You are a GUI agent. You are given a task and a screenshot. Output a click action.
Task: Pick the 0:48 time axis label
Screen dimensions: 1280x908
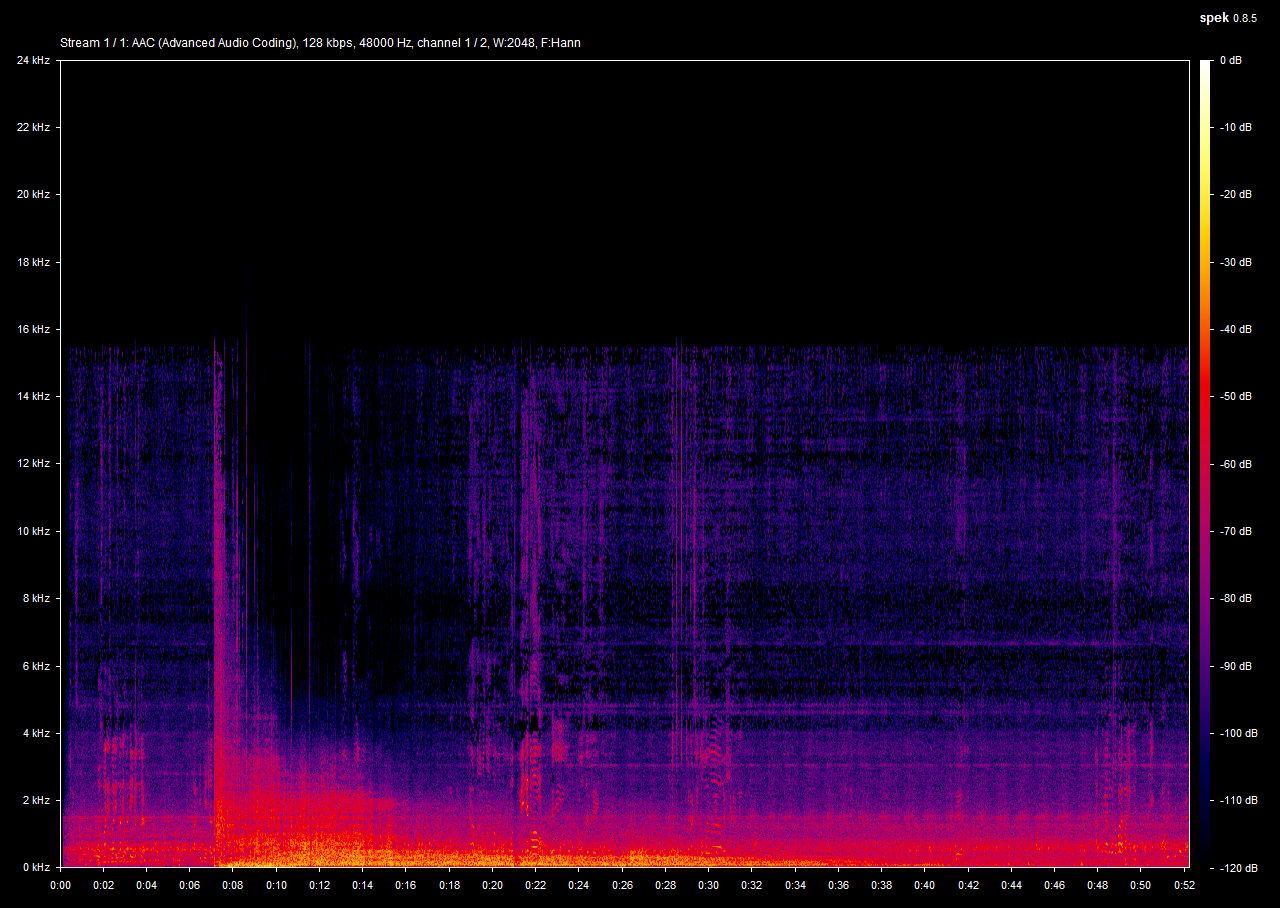pos(1098,885)
